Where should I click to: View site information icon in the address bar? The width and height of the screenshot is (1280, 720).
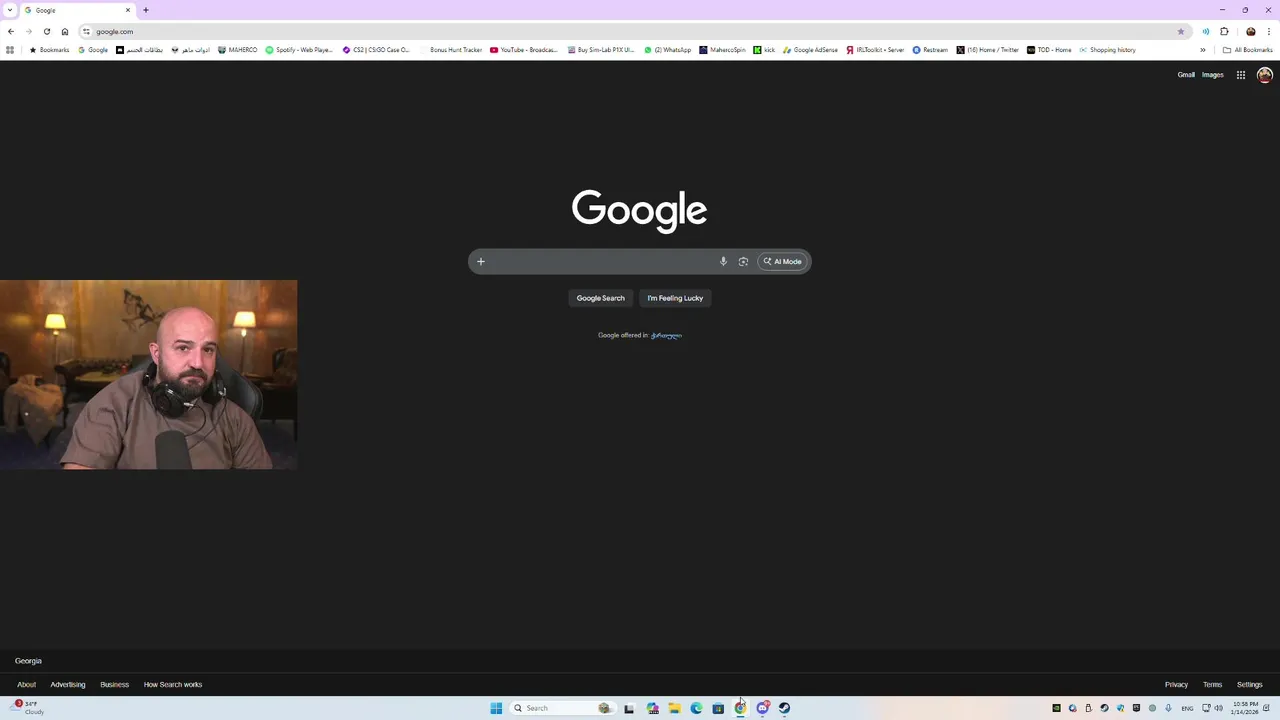[86, 31]
